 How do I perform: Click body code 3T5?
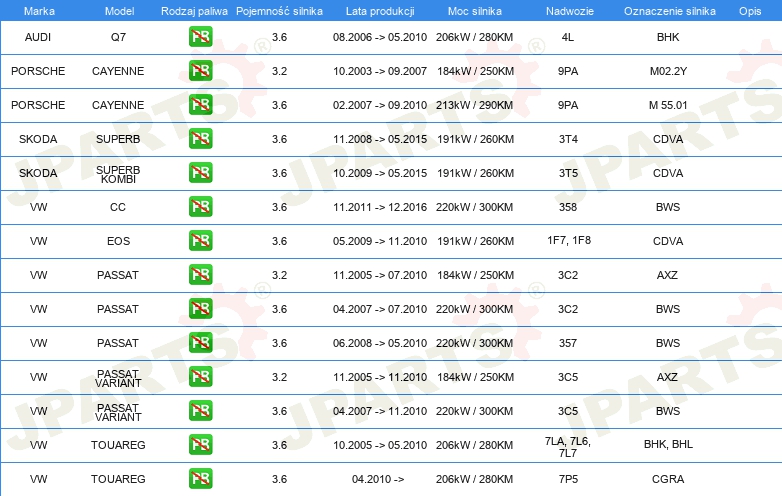pyautogui.click(x=568, y=173)
